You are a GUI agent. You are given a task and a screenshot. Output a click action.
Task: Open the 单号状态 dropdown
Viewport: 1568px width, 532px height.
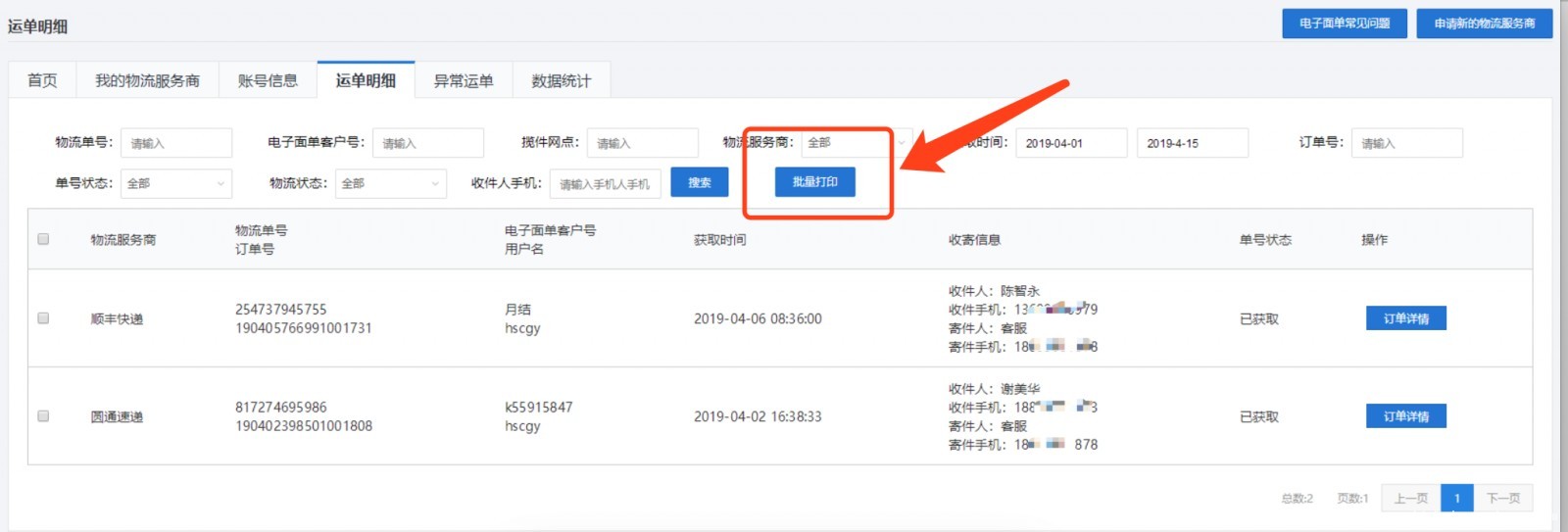pyautogui.click(x=176, y=183)
